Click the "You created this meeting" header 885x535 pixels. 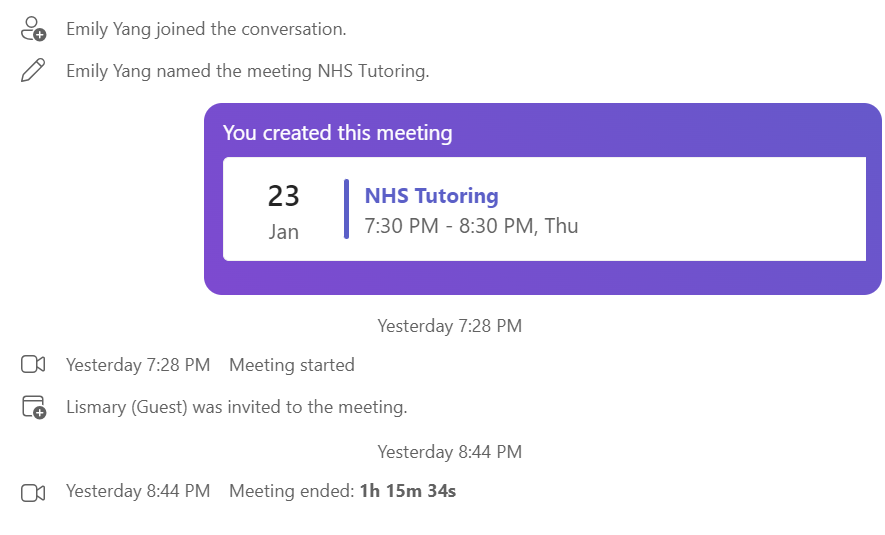[x=337, y=133]
